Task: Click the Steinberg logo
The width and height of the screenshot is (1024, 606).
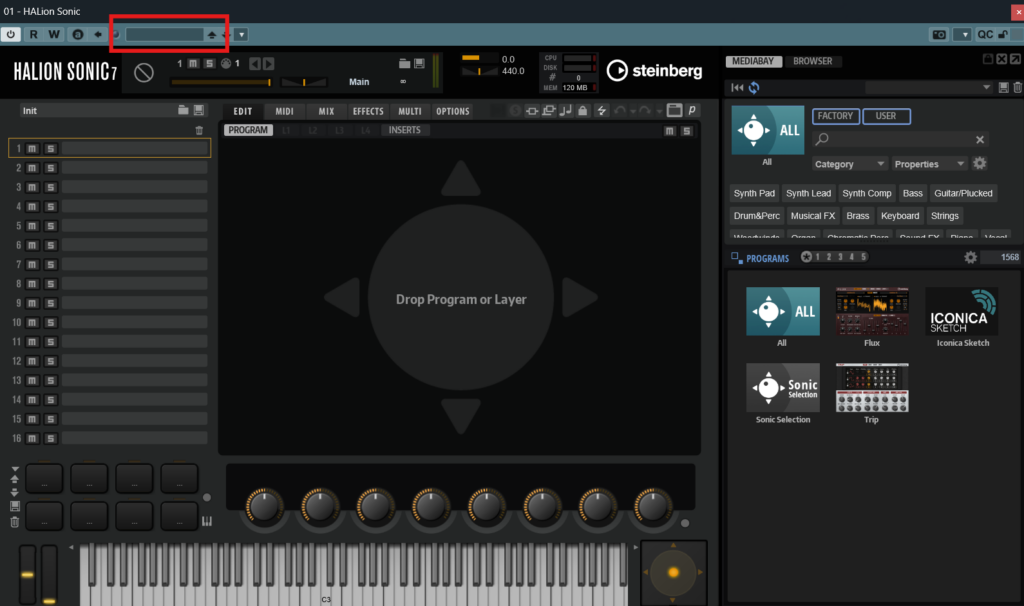Action: (x=655, y=71)
